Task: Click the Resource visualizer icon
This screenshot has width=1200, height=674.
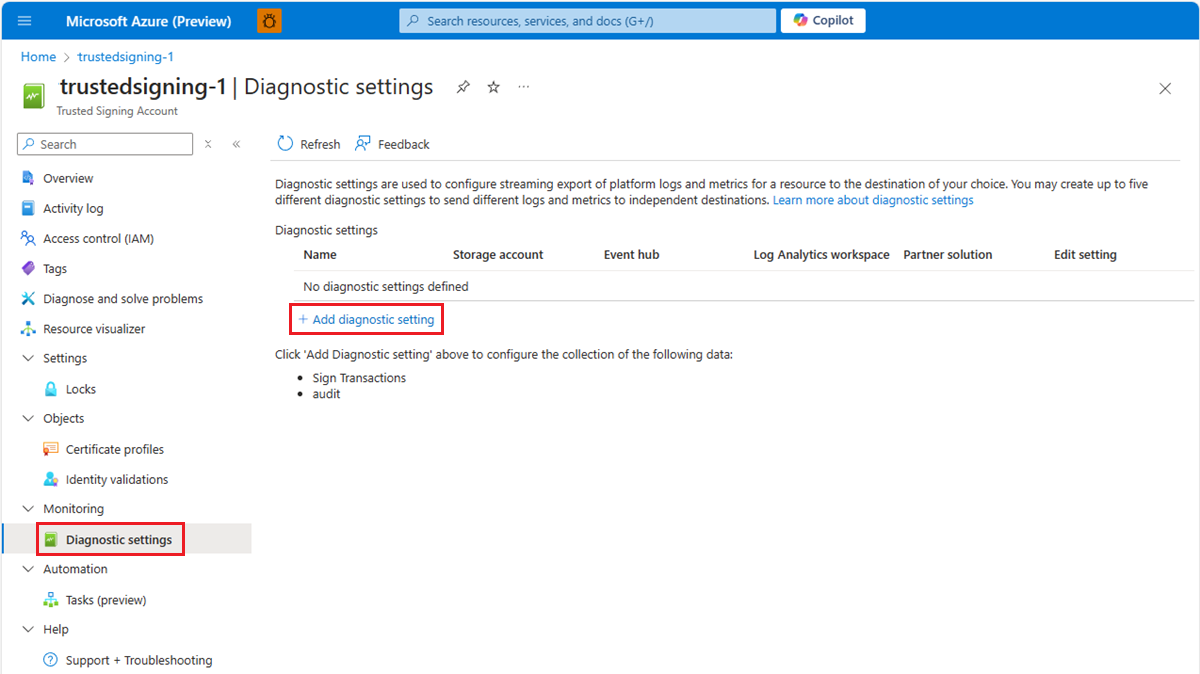Action: click(28, 328)
